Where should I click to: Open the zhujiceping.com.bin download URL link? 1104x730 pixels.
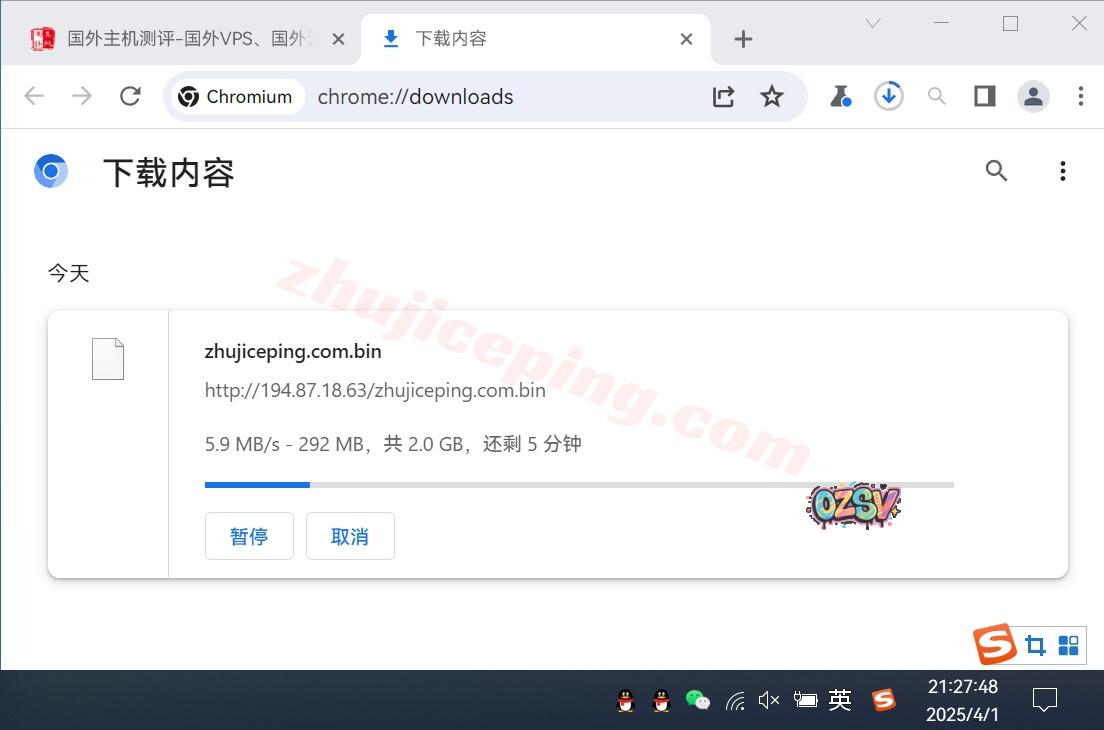click(375, 390)
